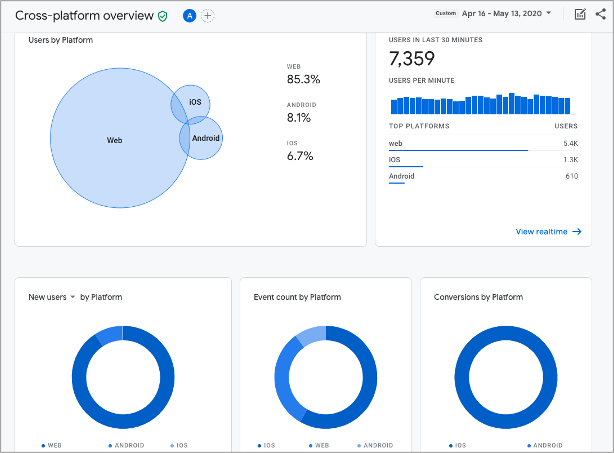The height and width of the screenshot is (453, 614).
Task: Select the Web bubble in platform chart
Action: pos(114,140)
